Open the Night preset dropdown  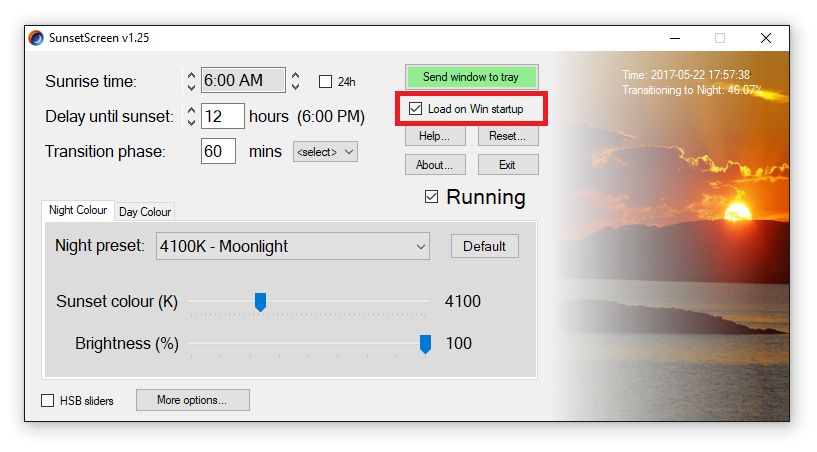coord(293,246)
